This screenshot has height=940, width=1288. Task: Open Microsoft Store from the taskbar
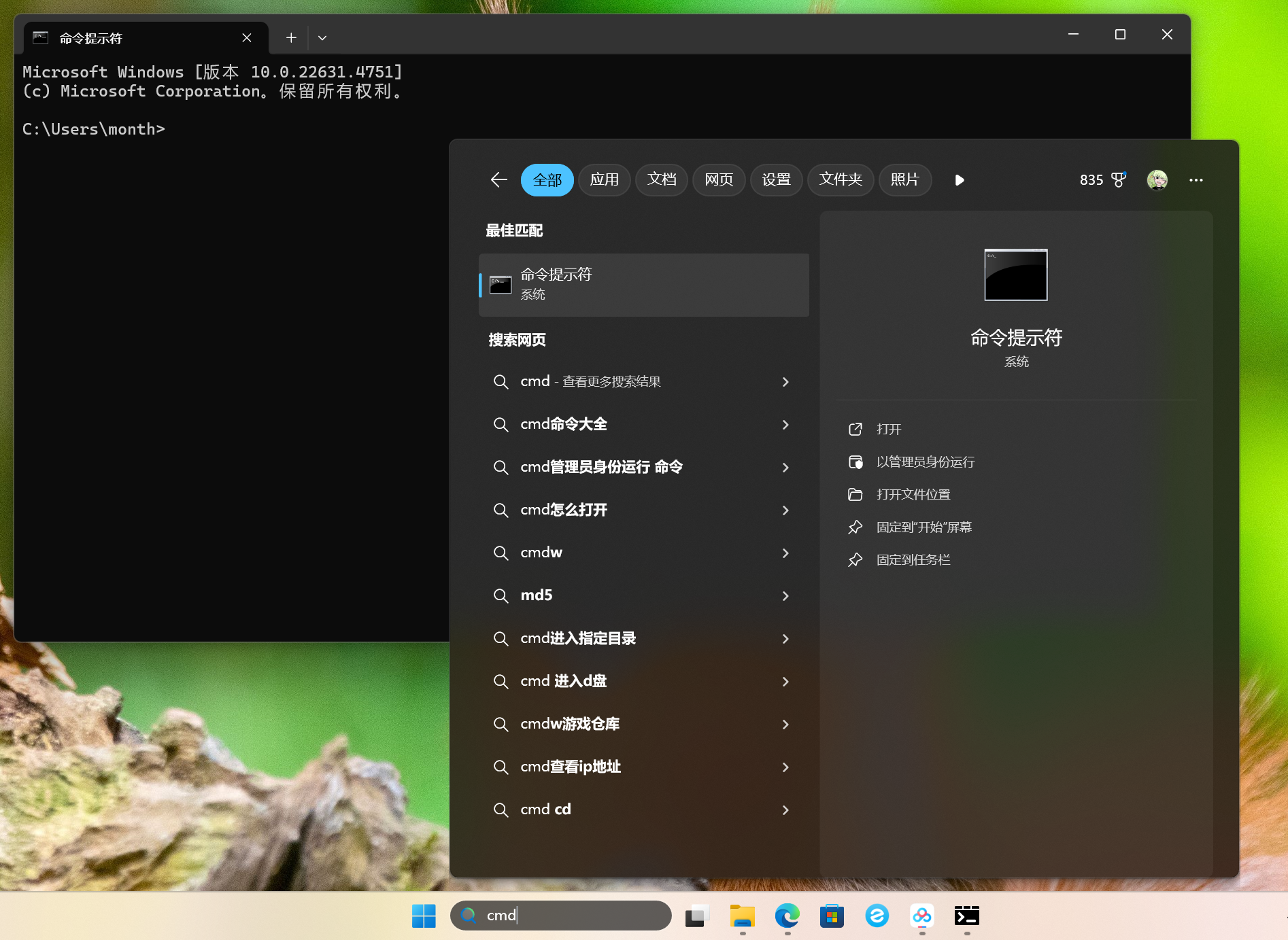832,916
